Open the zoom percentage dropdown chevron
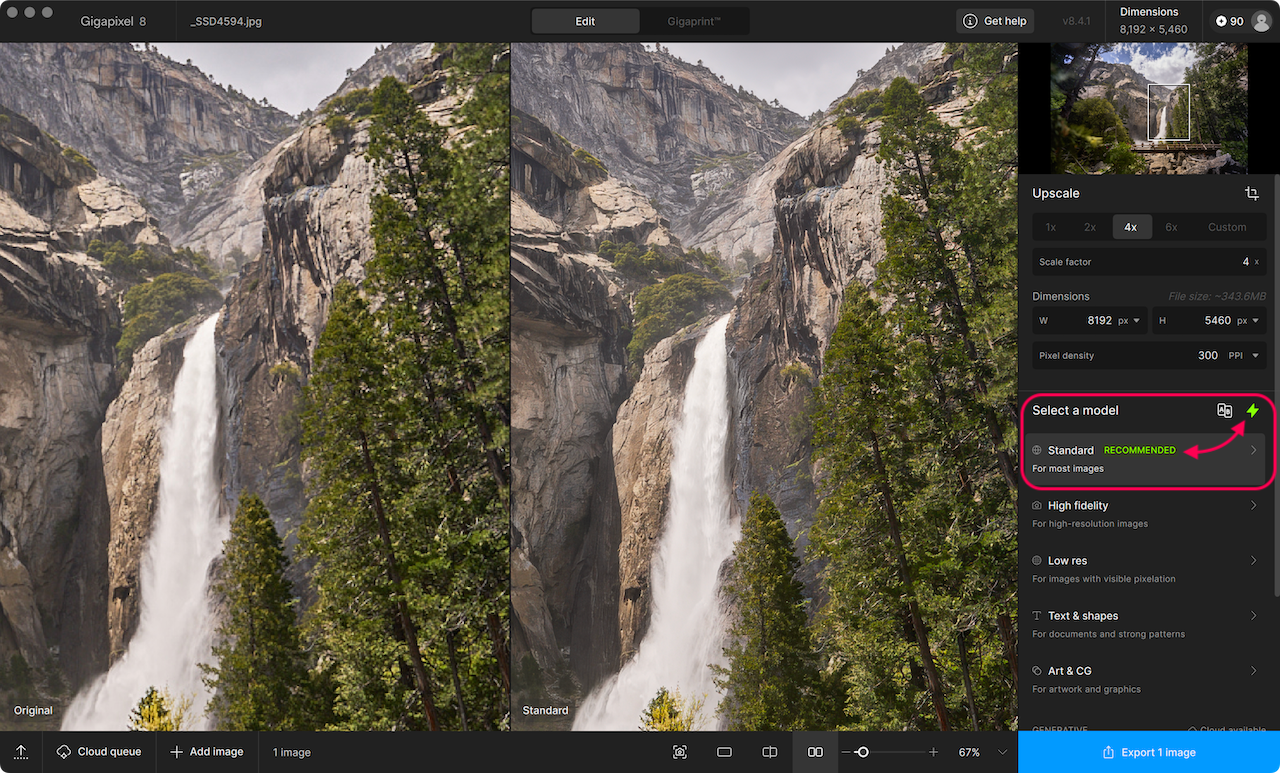The width and height of the screenshot is (1280, 773). (1002, 752)
